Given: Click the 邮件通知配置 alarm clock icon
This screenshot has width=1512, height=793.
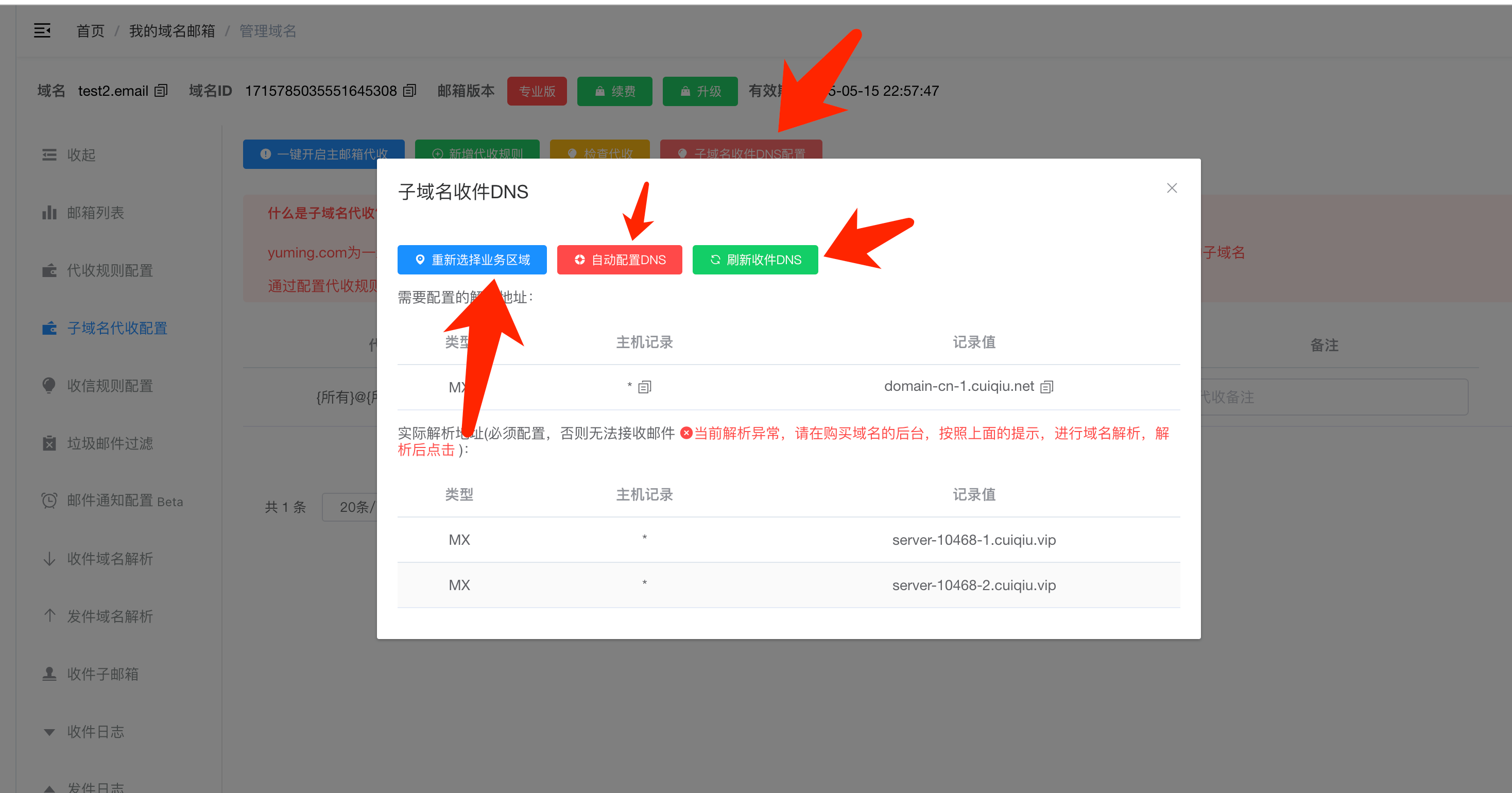Looking at the screenshot, I should [49, 500].
